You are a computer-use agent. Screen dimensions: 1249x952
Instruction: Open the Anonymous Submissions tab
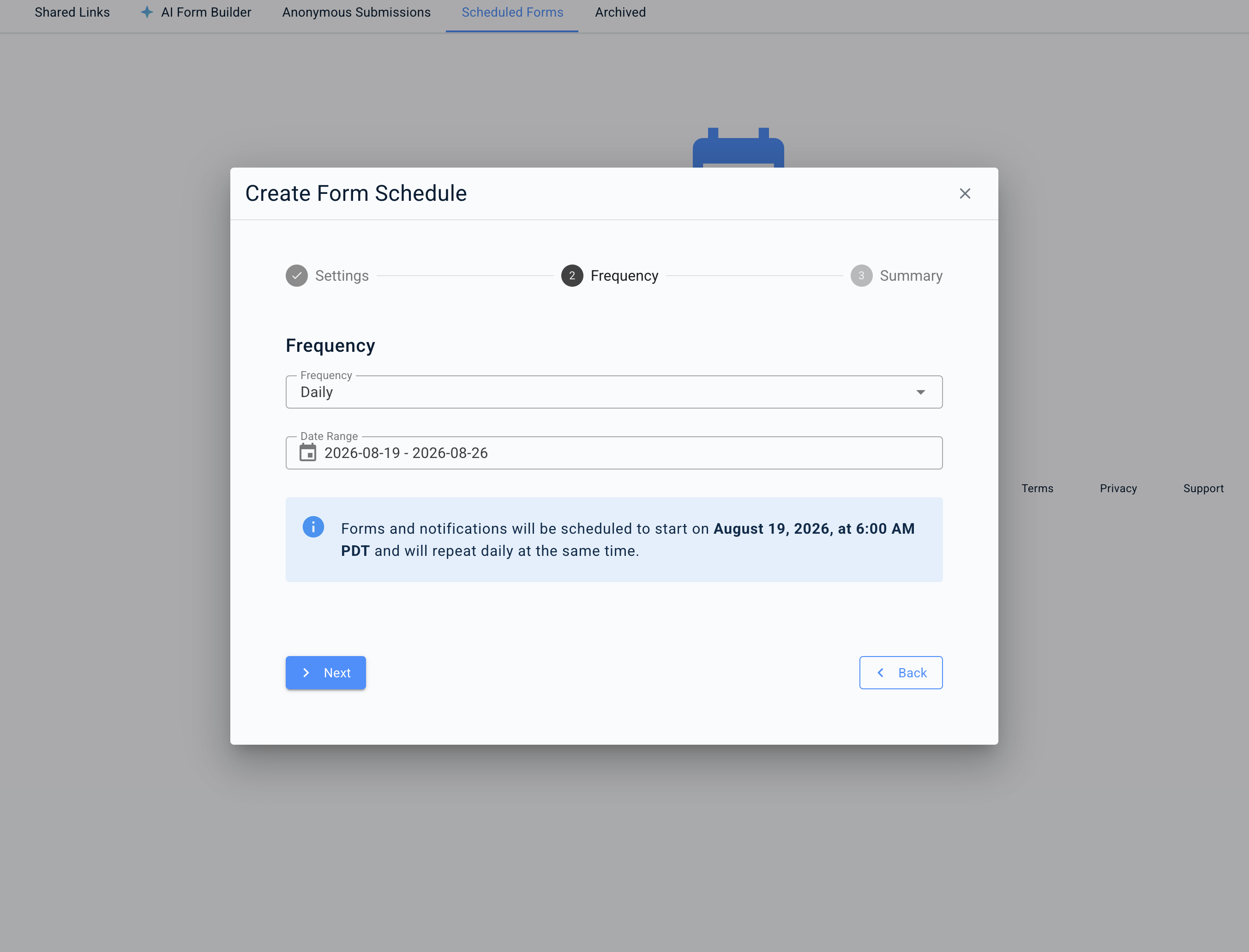[356, 12]
